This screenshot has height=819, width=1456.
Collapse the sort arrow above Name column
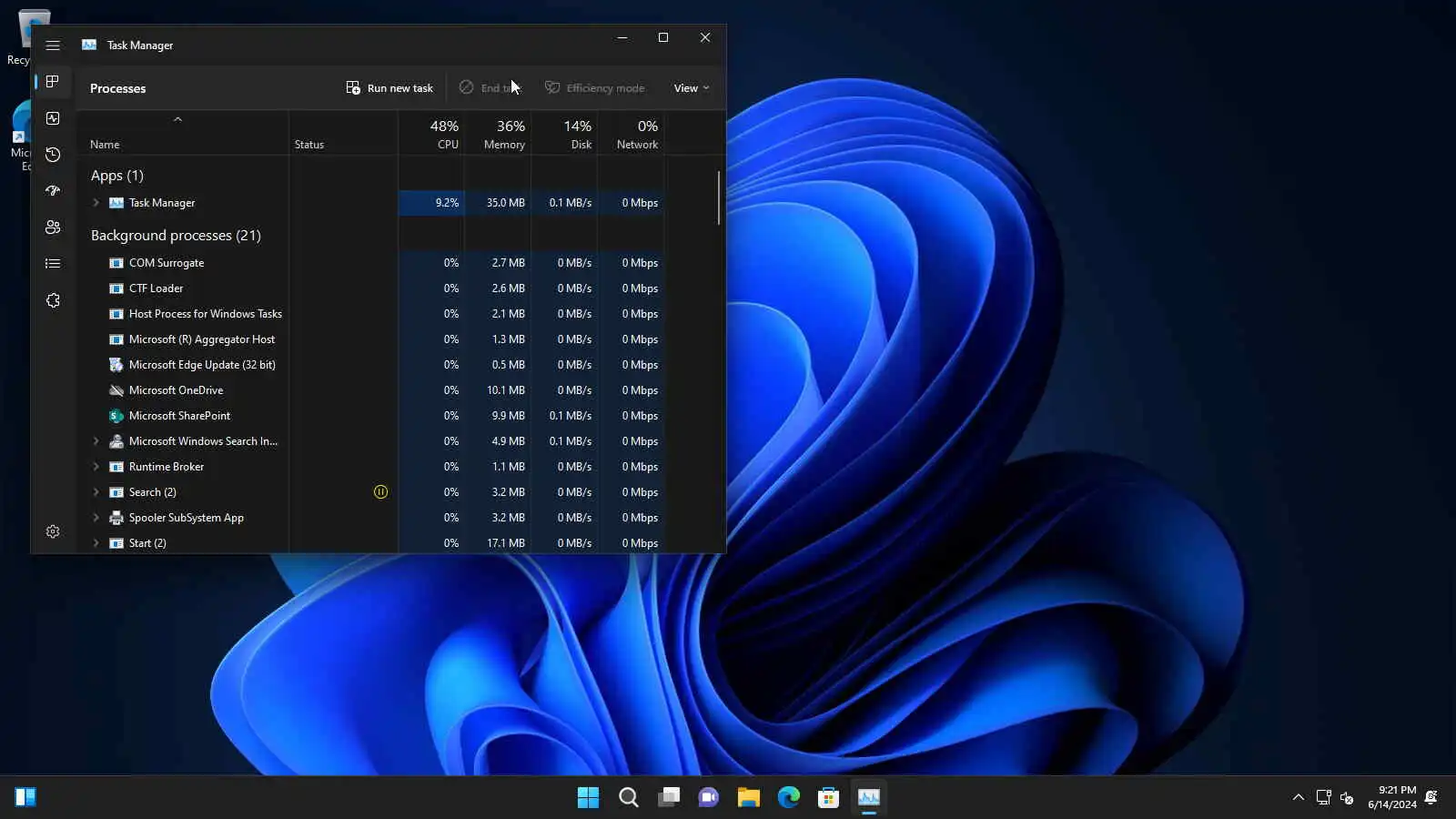(x=178, y=119)
